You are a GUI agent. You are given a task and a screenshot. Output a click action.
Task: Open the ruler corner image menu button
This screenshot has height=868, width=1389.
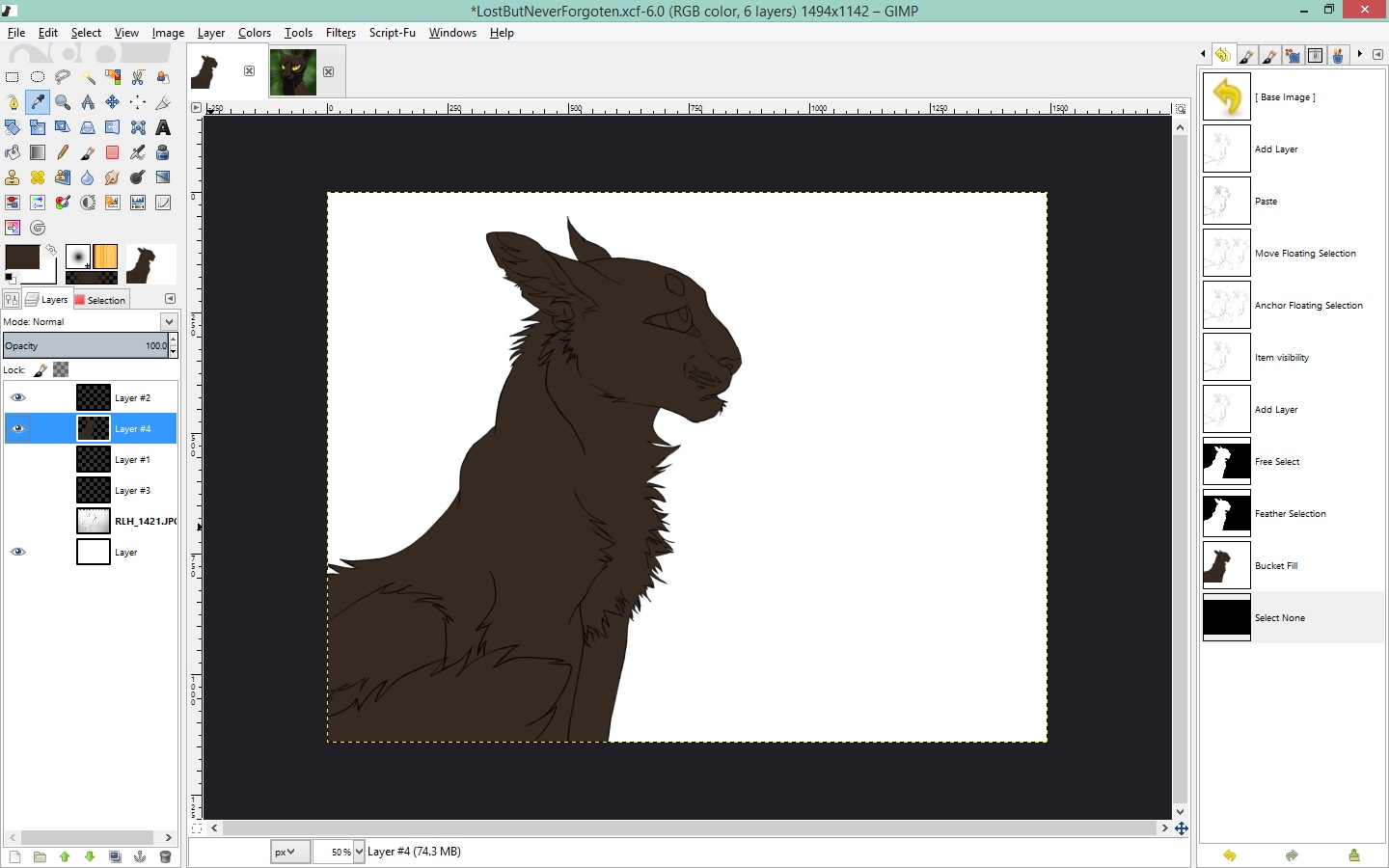[197, 108]
